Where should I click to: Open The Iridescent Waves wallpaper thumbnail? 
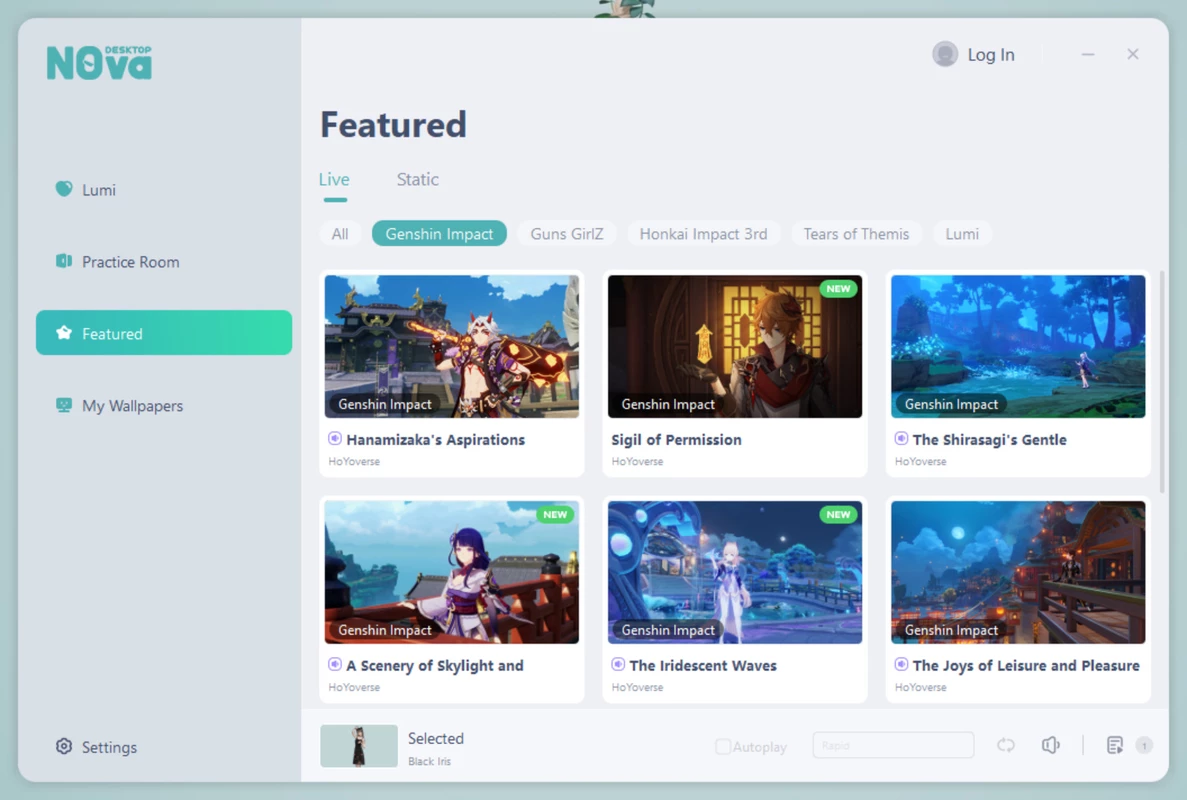[735, 572]
